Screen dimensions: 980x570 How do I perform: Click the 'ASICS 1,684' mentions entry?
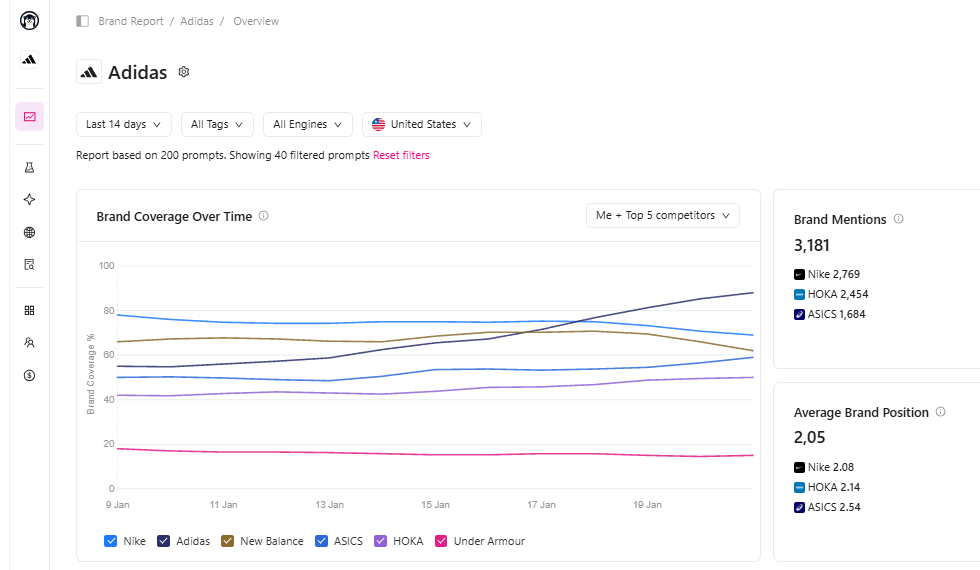(x=830, y=314)
